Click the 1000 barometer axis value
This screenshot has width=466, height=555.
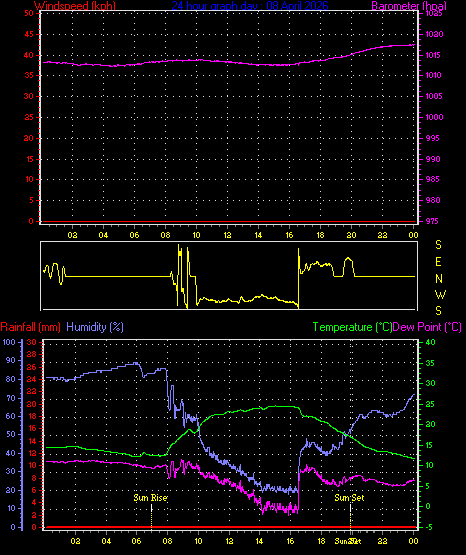click(434, 117)
